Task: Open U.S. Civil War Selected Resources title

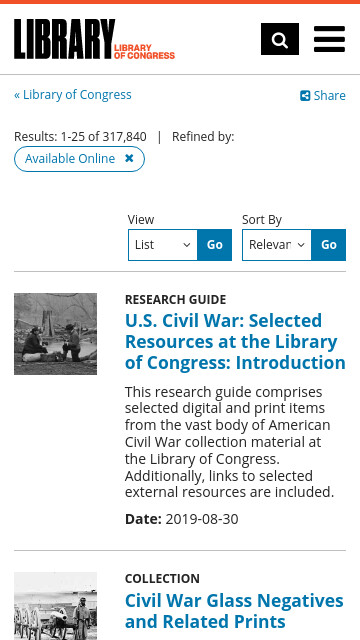Action: click(235, 342)
